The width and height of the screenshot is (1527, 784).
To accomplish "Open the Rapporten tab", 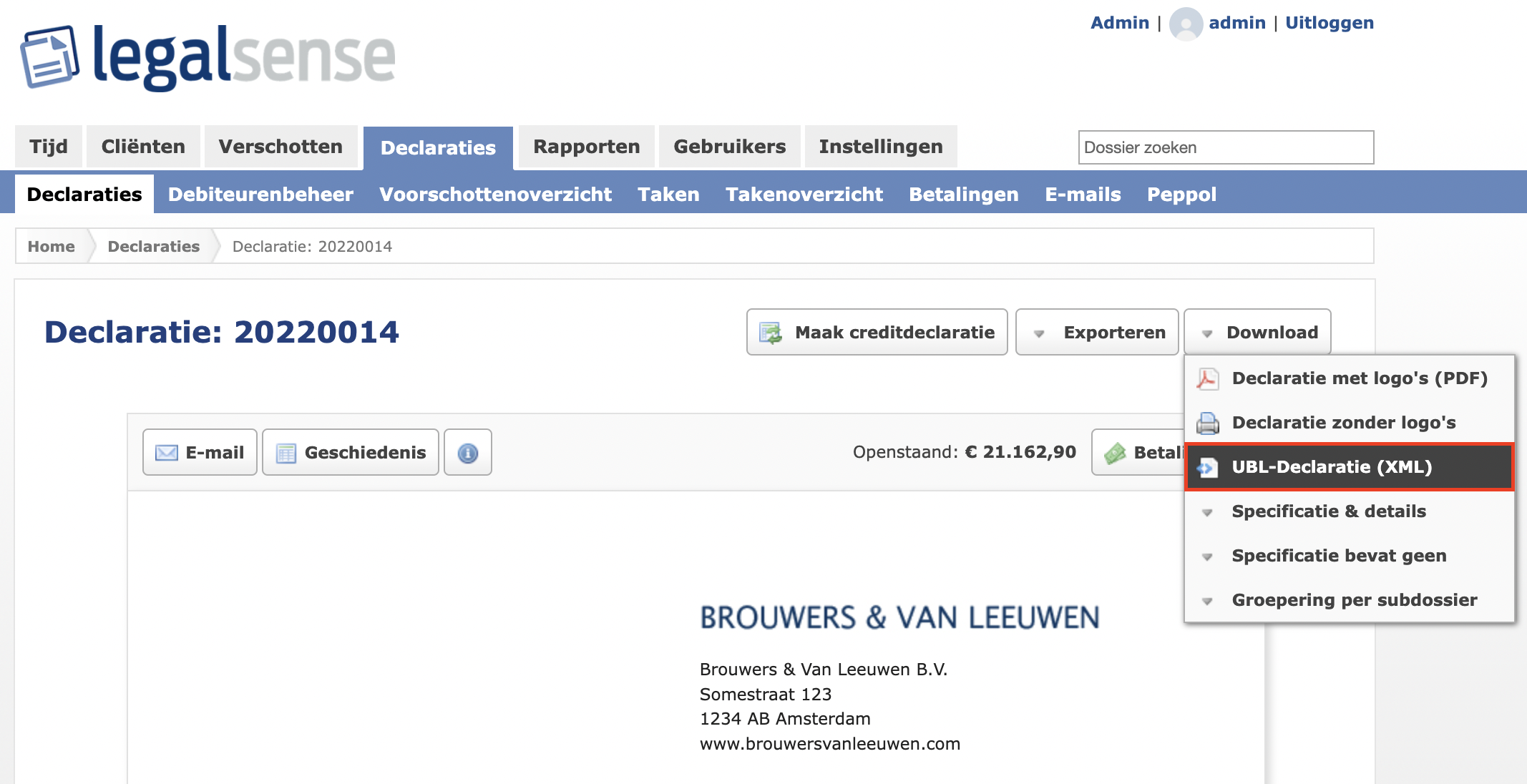I will coord(587,147).
